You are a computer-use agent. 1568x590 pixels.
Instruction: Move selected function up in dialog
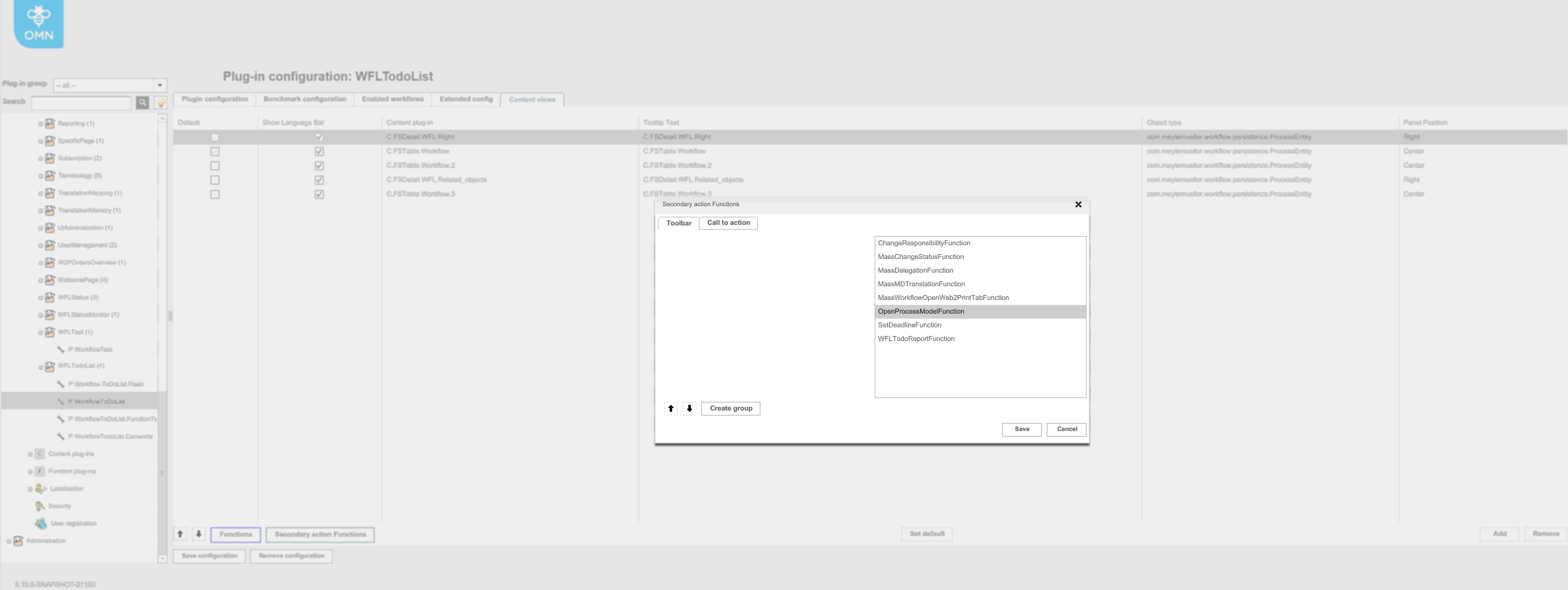[671, 409]
